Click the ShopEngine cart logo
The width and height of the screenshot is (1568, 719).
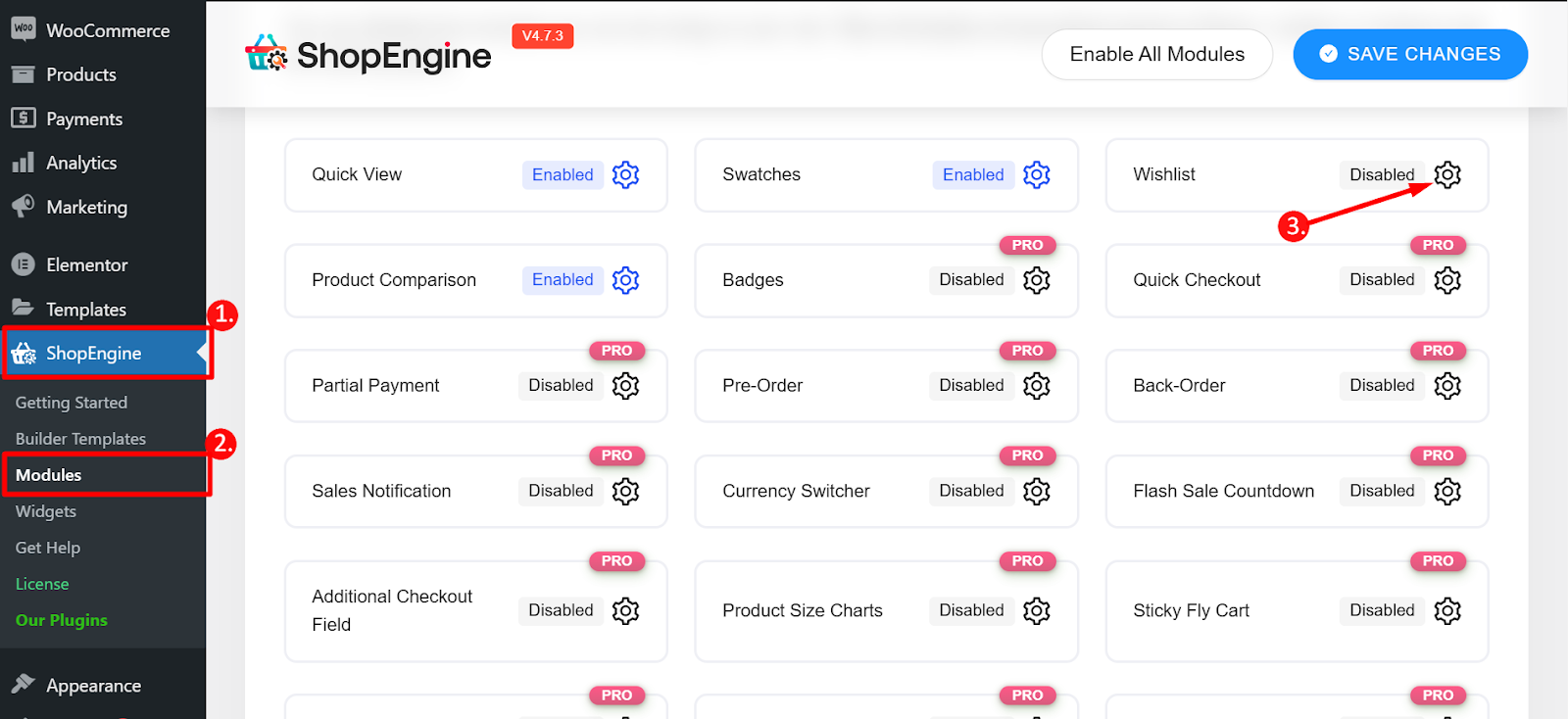coord(266,54)
